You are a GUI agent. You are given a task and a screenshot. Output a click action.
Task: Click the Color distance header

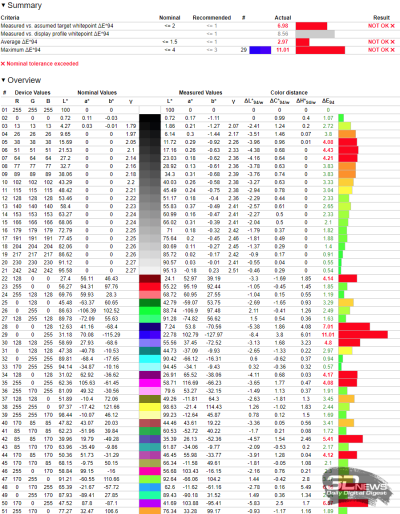click(289, 93)
